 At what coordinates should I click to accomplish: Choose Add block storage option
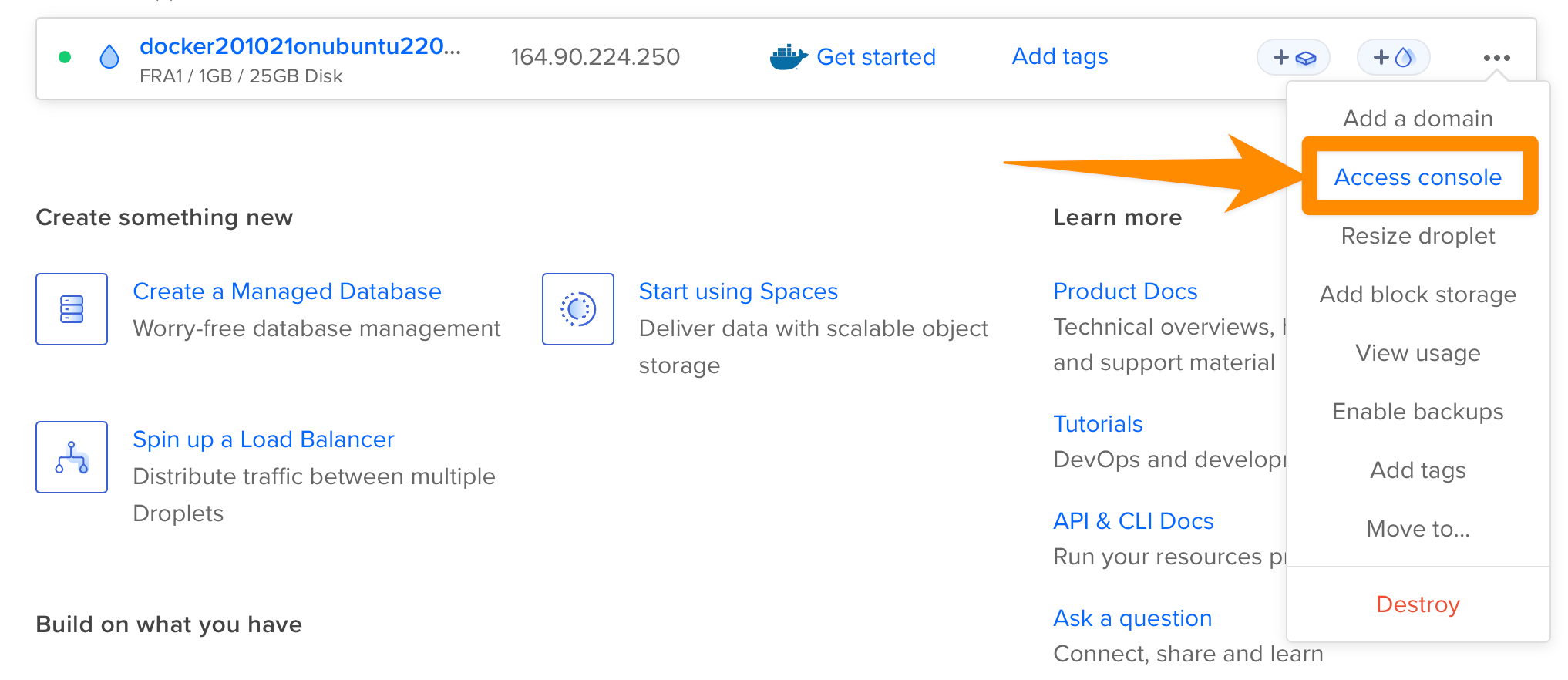(x=1418, y=295)
